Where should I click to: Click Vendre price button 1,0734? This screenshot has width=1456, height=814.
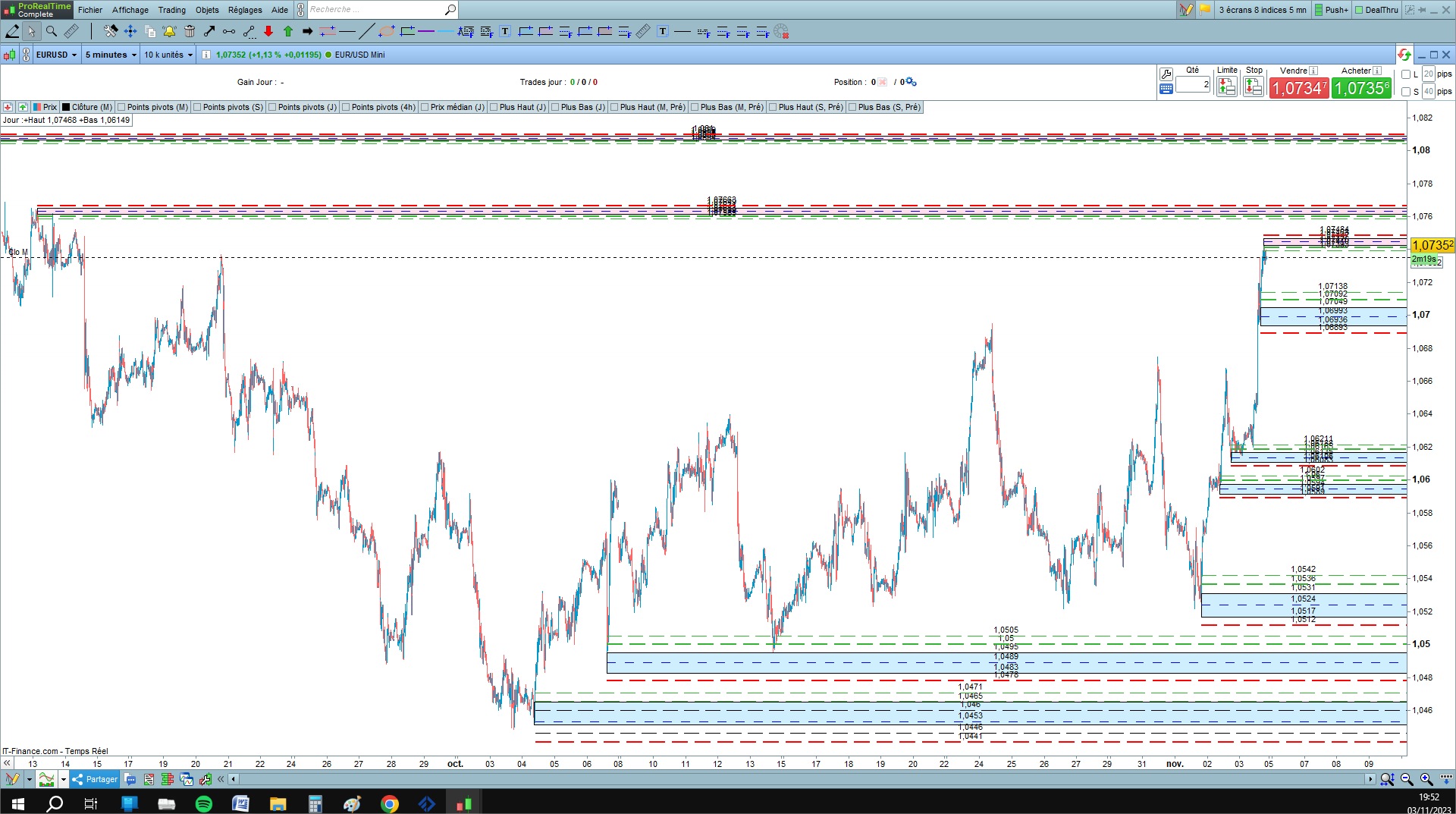(1299, 88)
